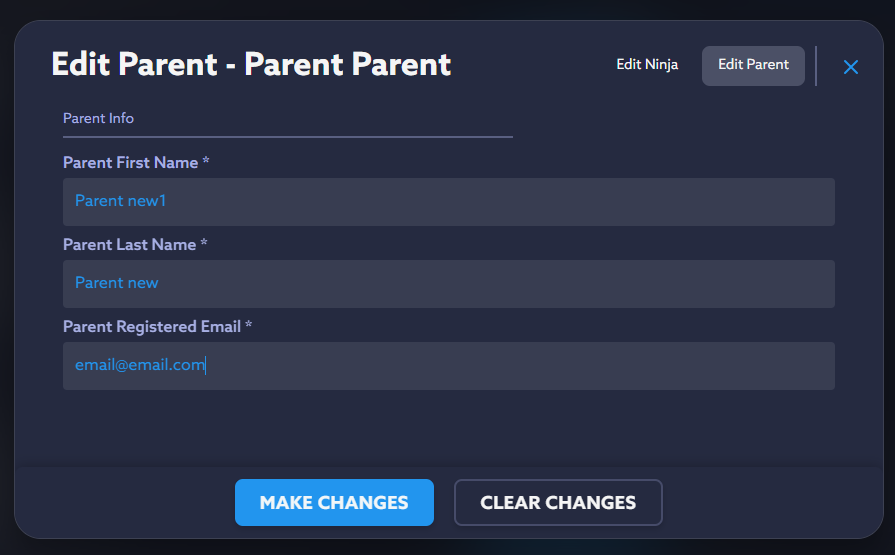Click the vertical divider beside the close icon

pyautogui.click(x=816, y=66)
